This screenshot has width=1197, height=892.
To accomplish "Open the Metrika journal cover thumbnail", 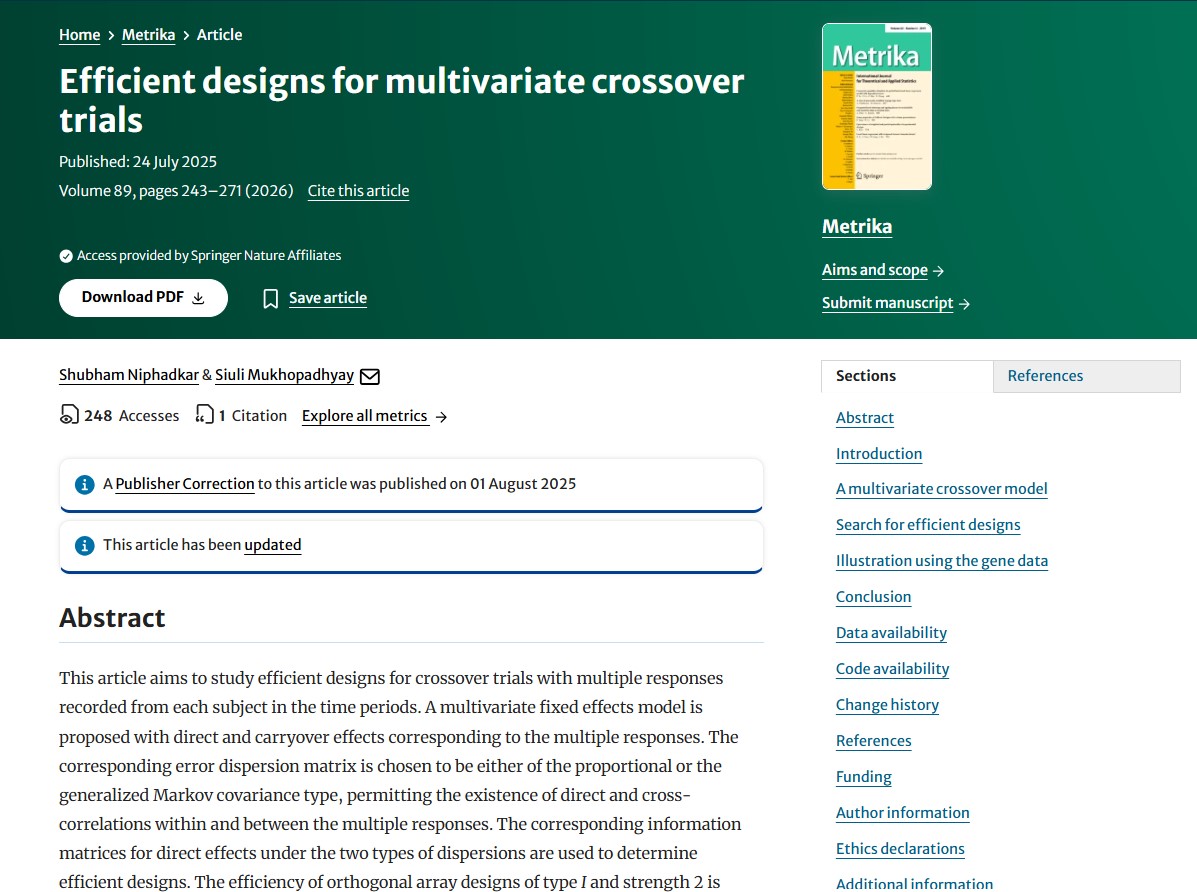I will pyautogui.click(x=876, y=106).
